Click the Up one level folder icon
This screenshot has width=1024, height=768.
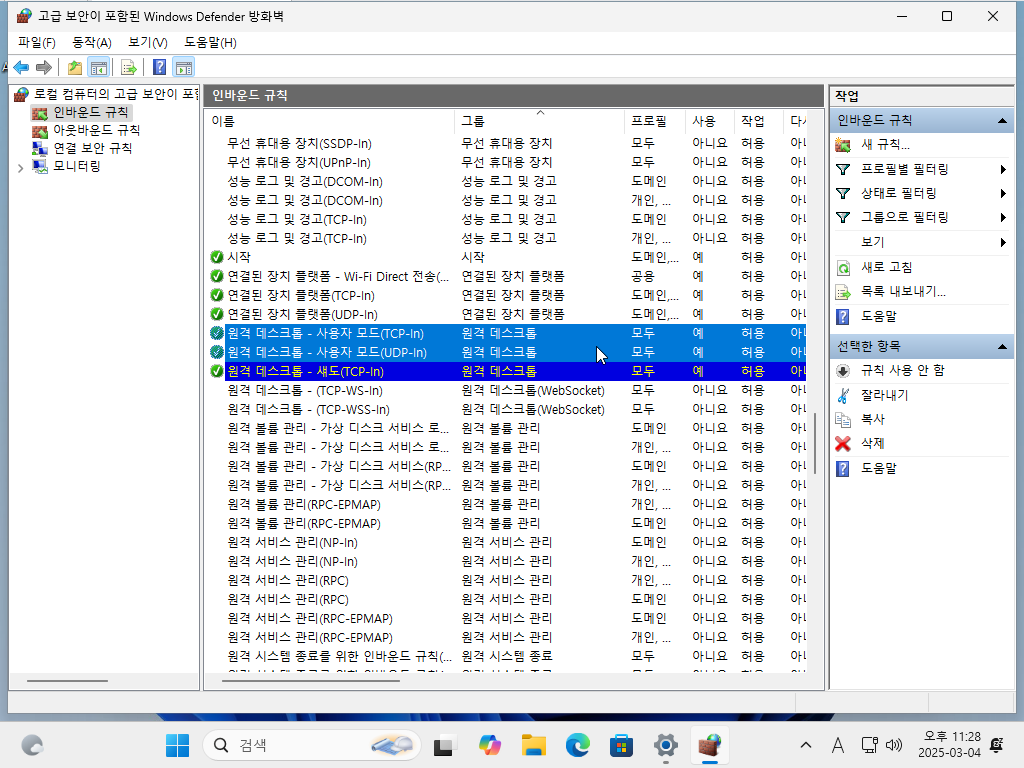[75, 67]
